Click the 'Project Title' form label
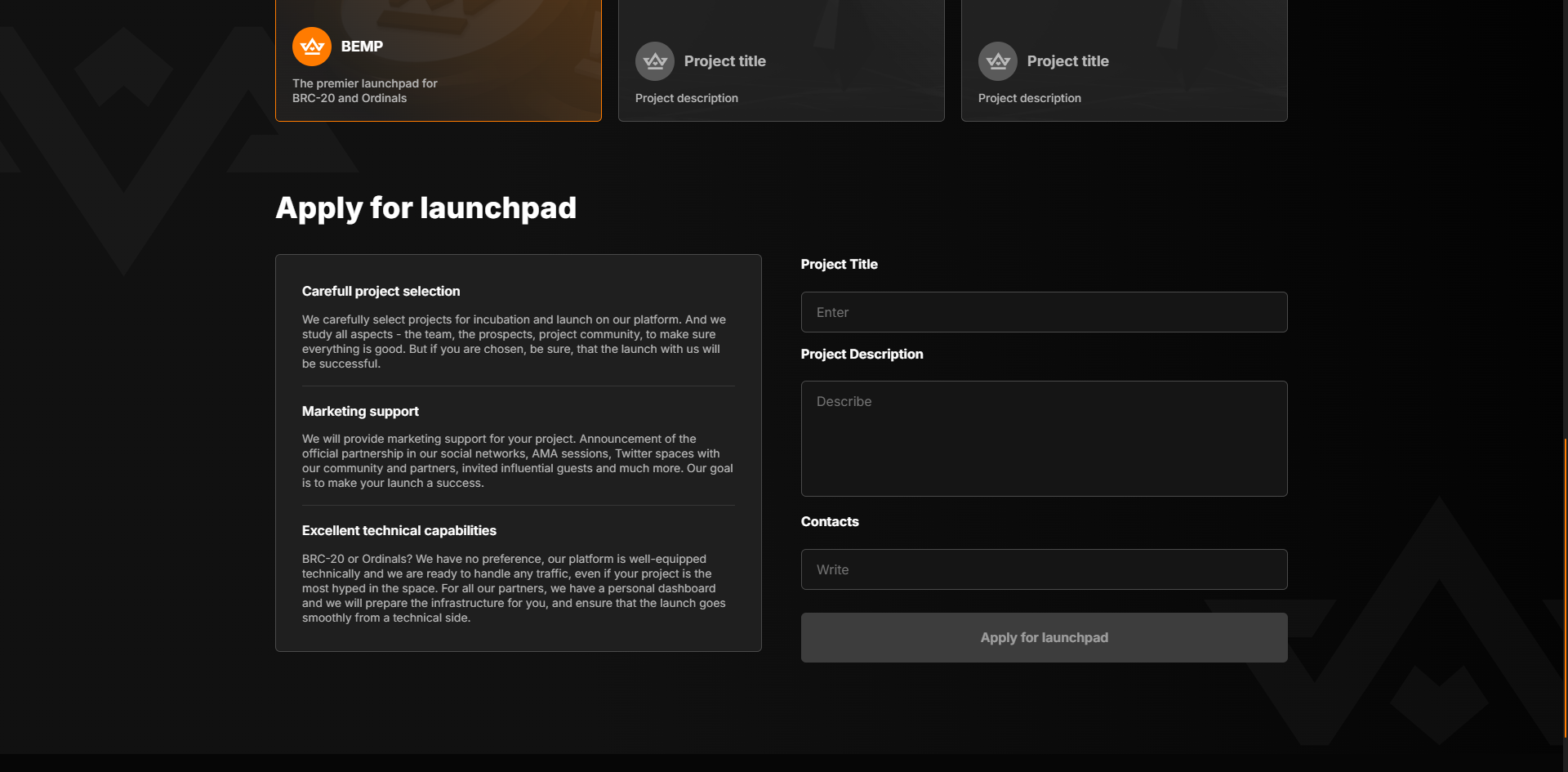The image size is (1568, 772). [x=839, y=265]
